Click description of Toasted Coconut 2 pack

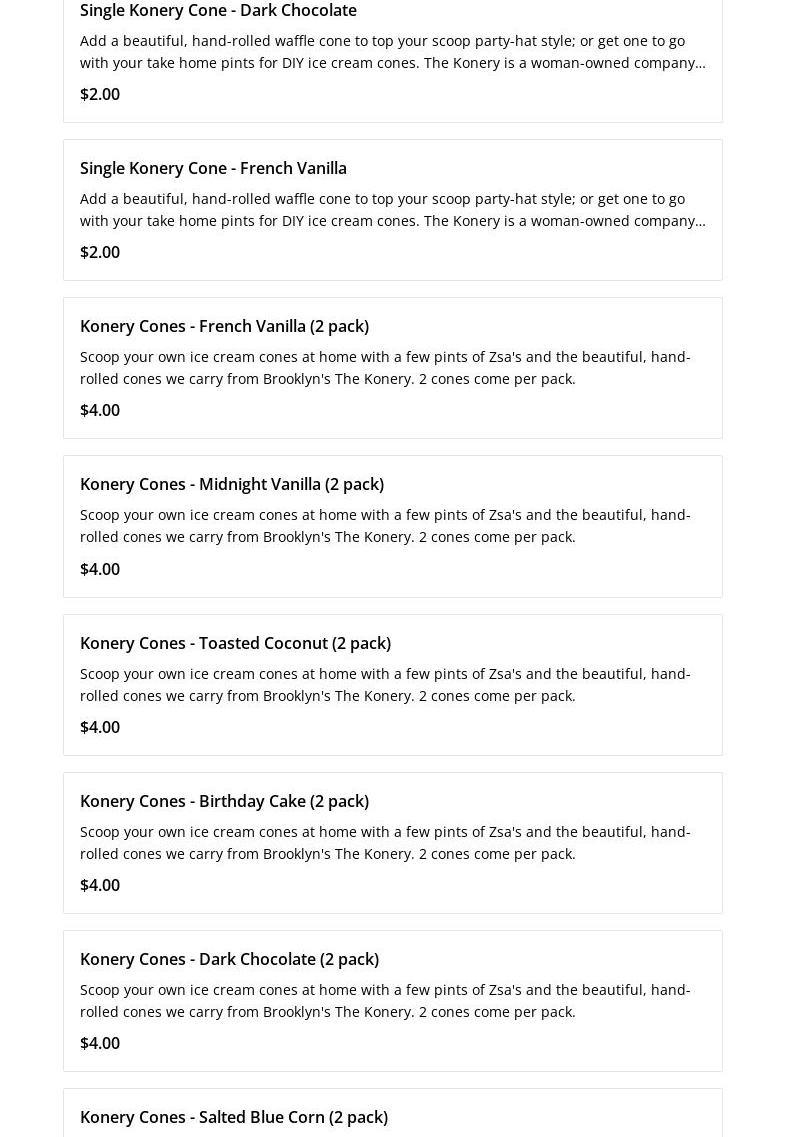[x=385, y=684]
